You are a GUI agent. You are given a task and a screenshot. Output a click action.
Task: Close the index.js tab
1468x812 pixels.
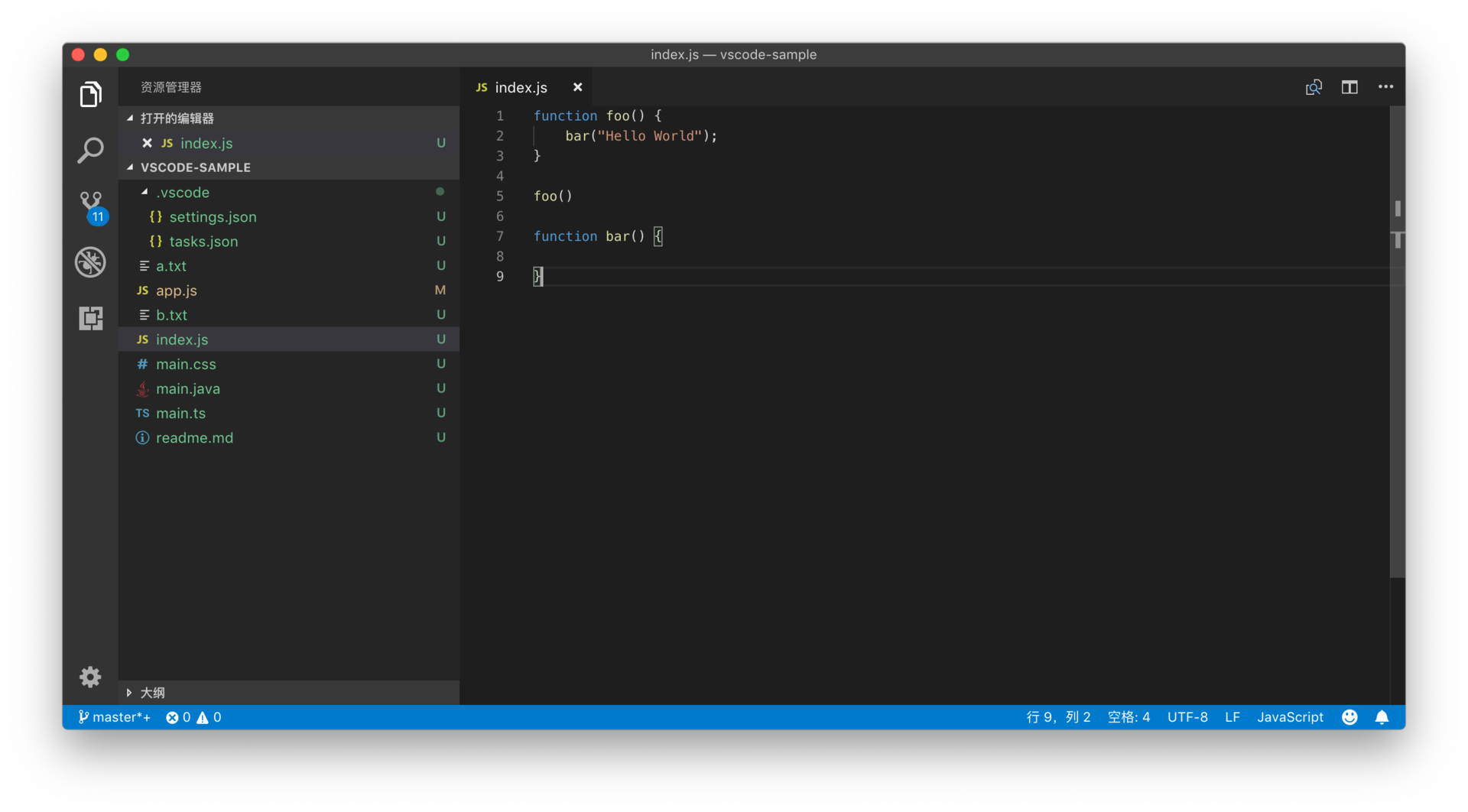coord(577,87)
